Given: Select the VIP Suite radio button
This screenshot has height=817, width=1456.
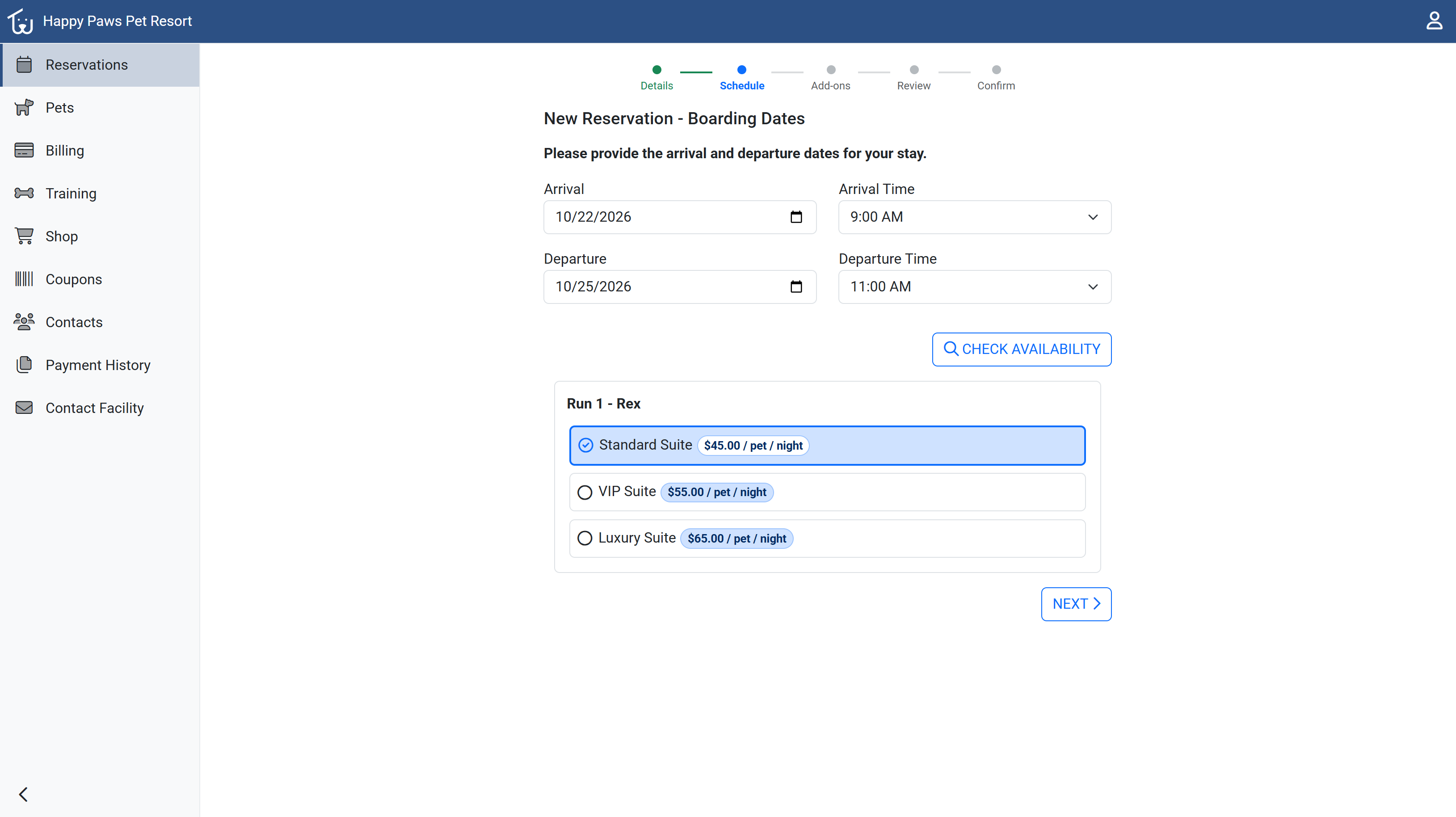Looking at the screenshot, I should [585, 492].
